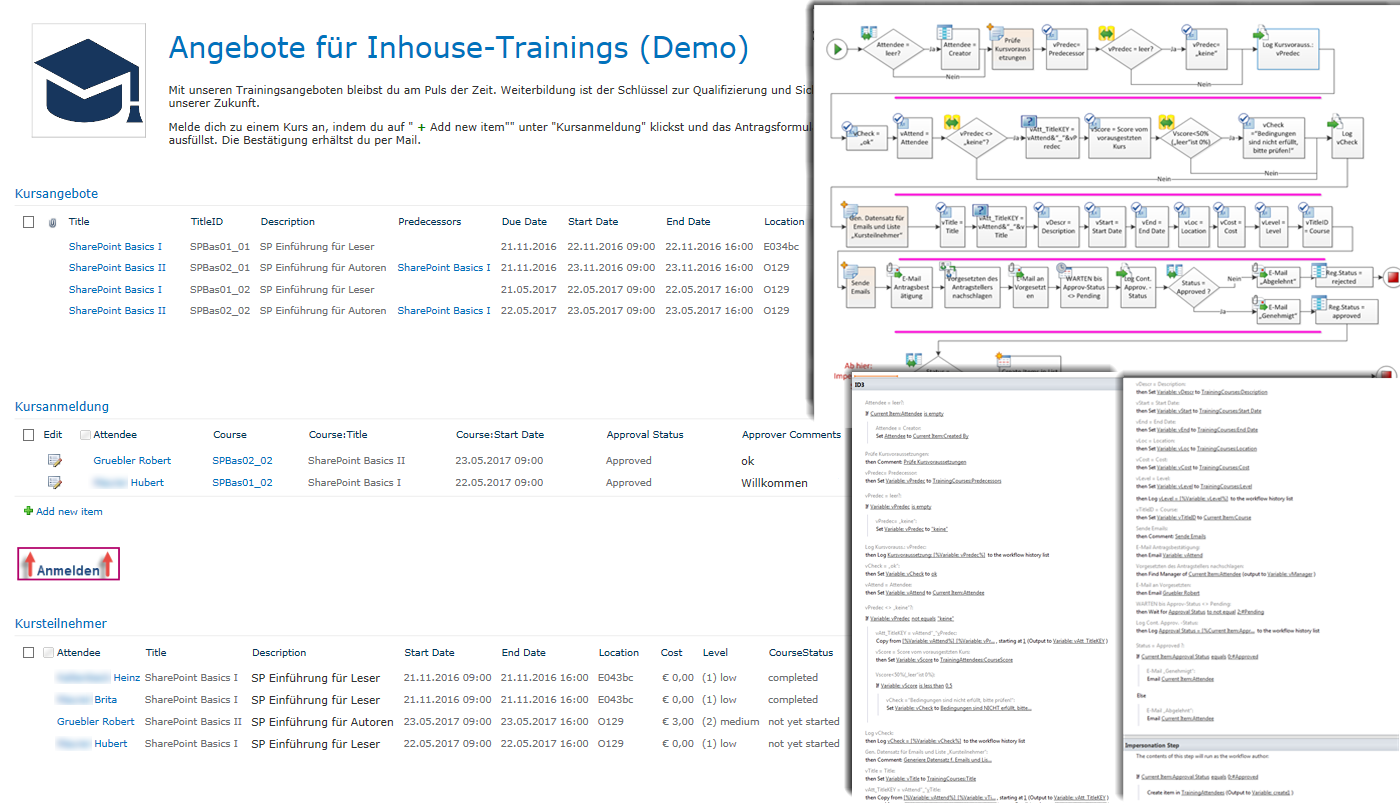Select the 'Sende Emails' workflow node
Screen dimensions: 1400x805
861,285
